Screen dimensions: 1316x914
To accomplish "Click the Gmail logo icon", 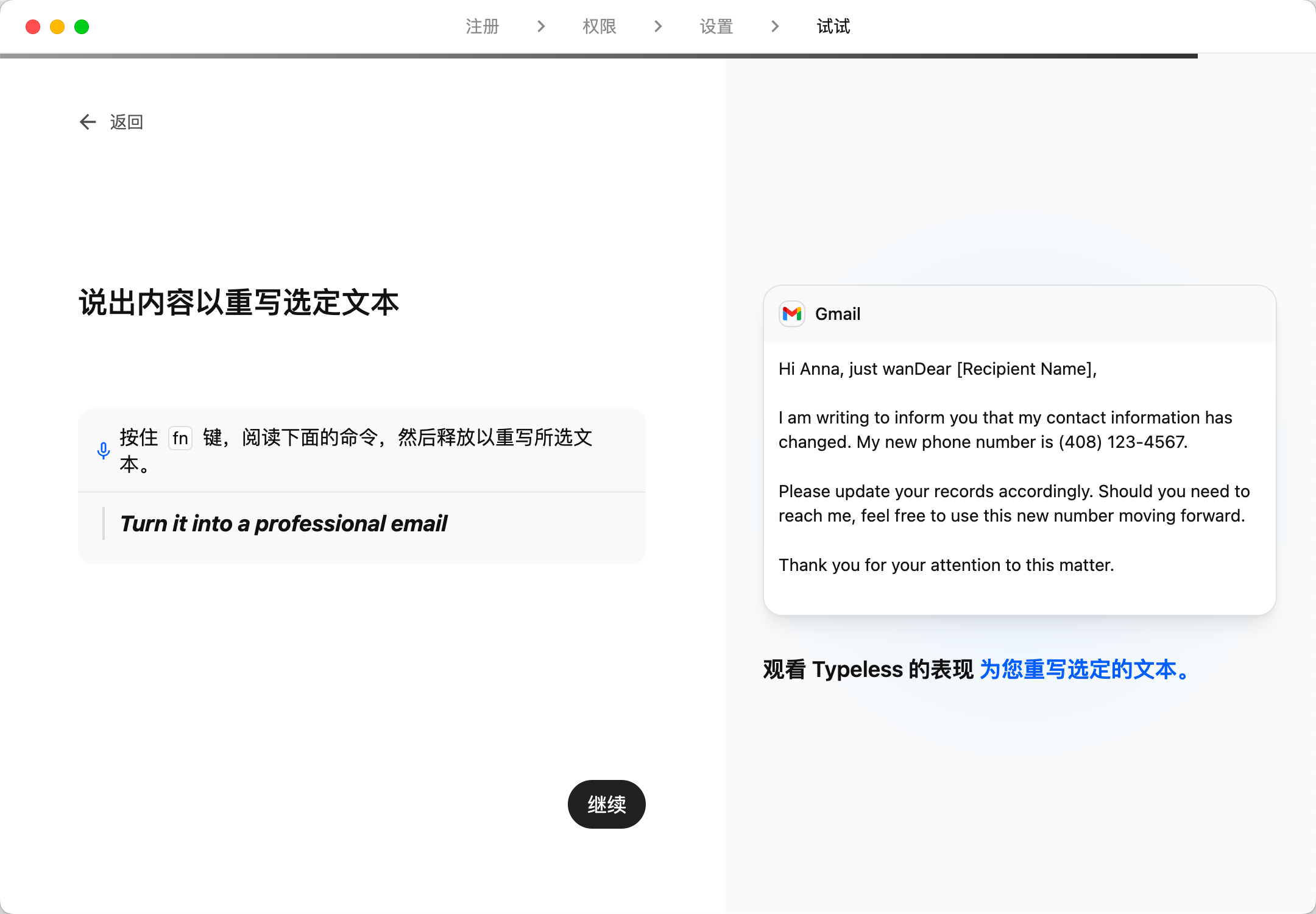I will pos(792,314).
